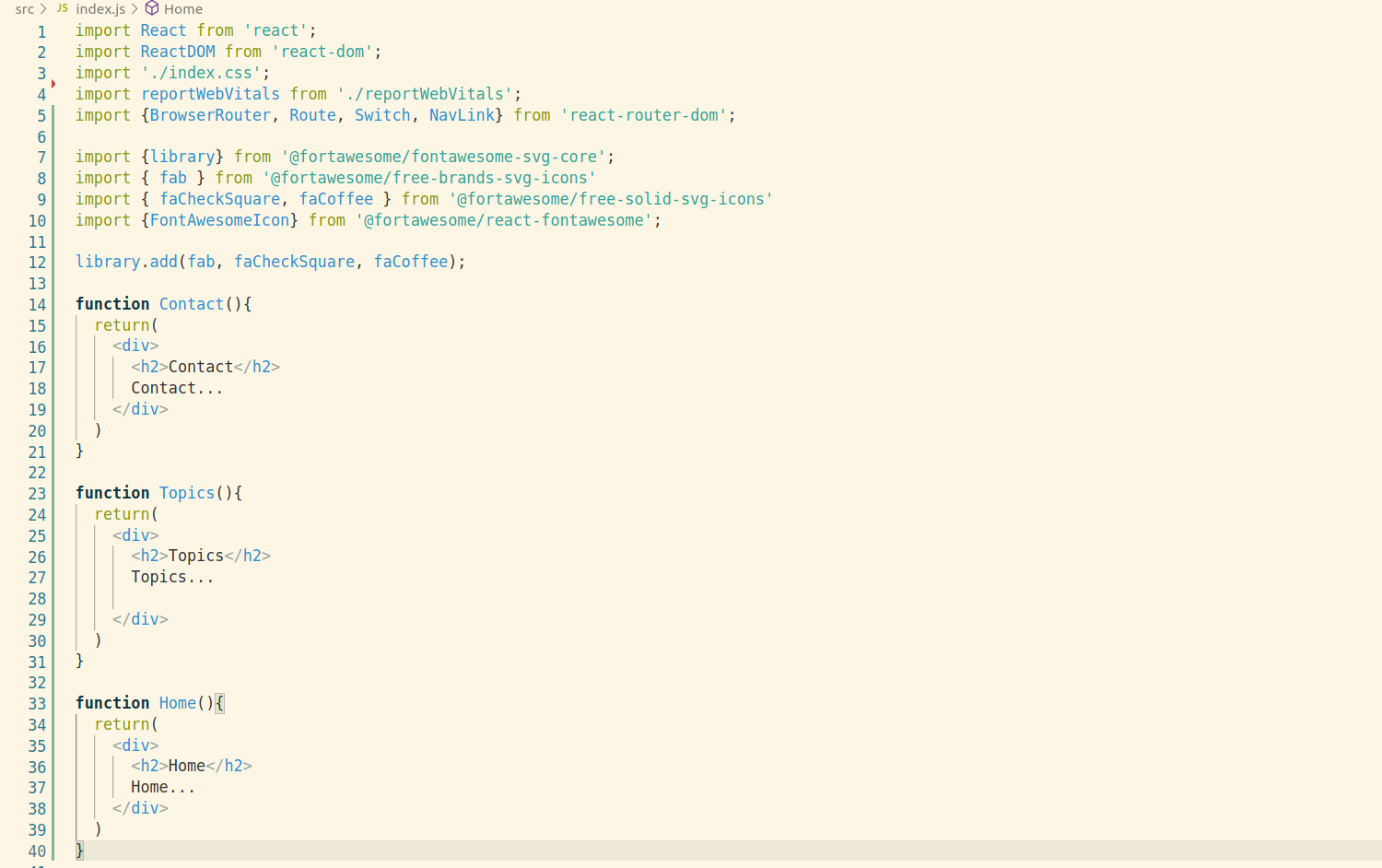Click 'Switch' in react-router-dom import
Image resolution: width=1382 pixels, height=868 pixels.
click(382, 115)
